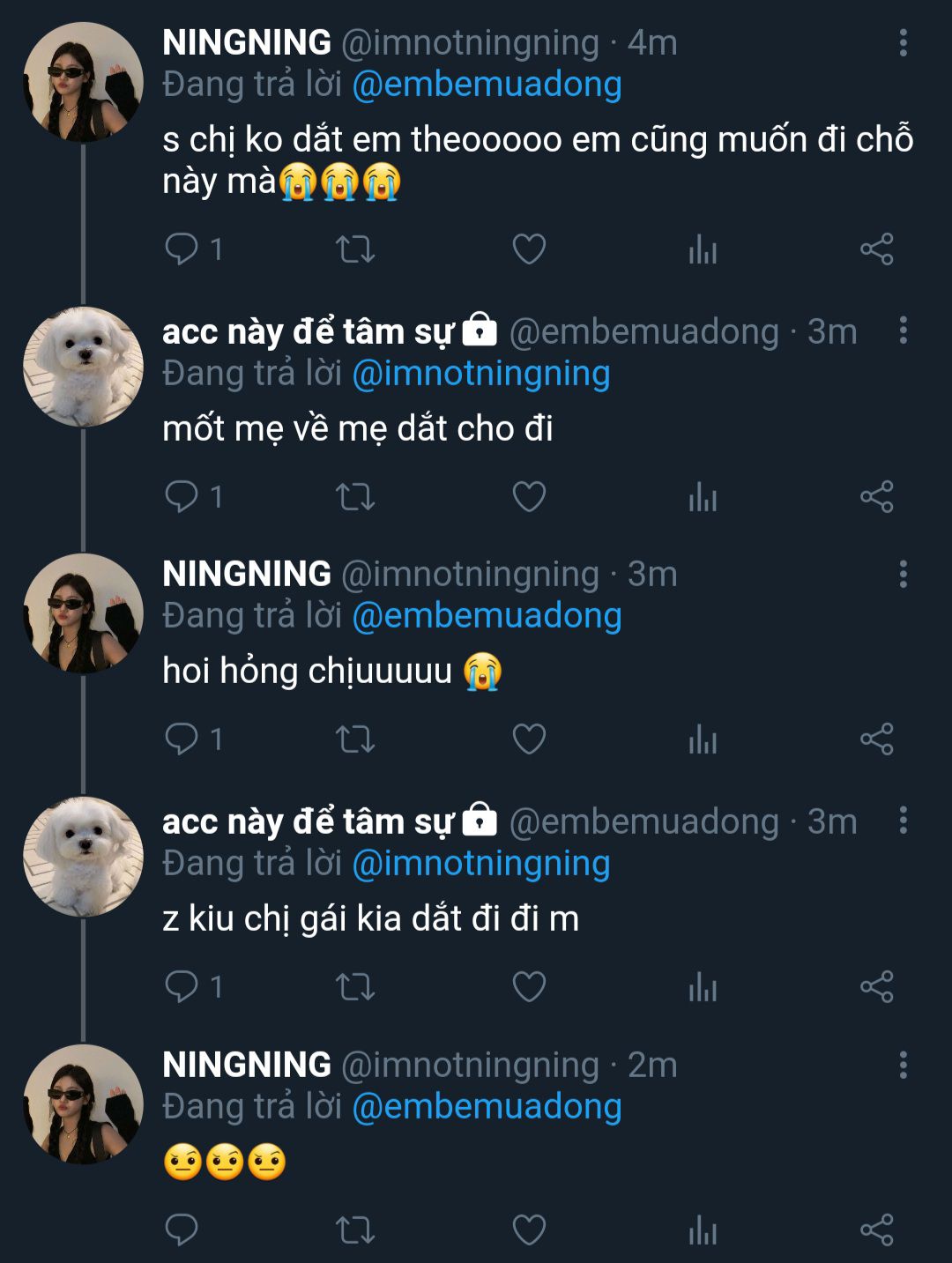This screenshot has width=952, height=1263.
Task: Share the "mốt mẹ về mẹ dắt cho đi" tweet
Action: 876,497
